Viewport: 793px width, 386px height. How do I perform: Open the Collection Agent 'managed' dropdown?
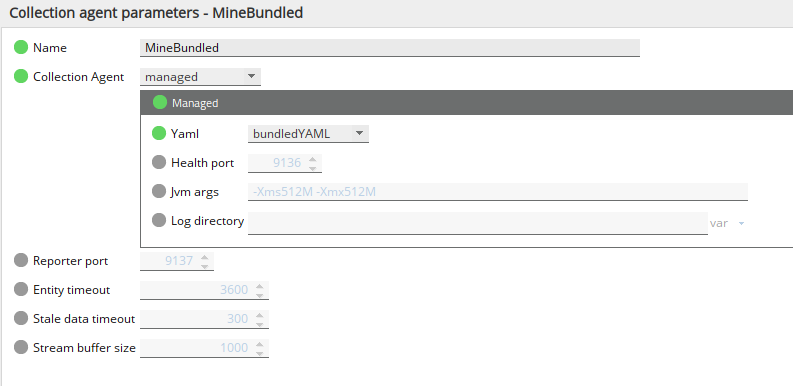coord(200,77)
